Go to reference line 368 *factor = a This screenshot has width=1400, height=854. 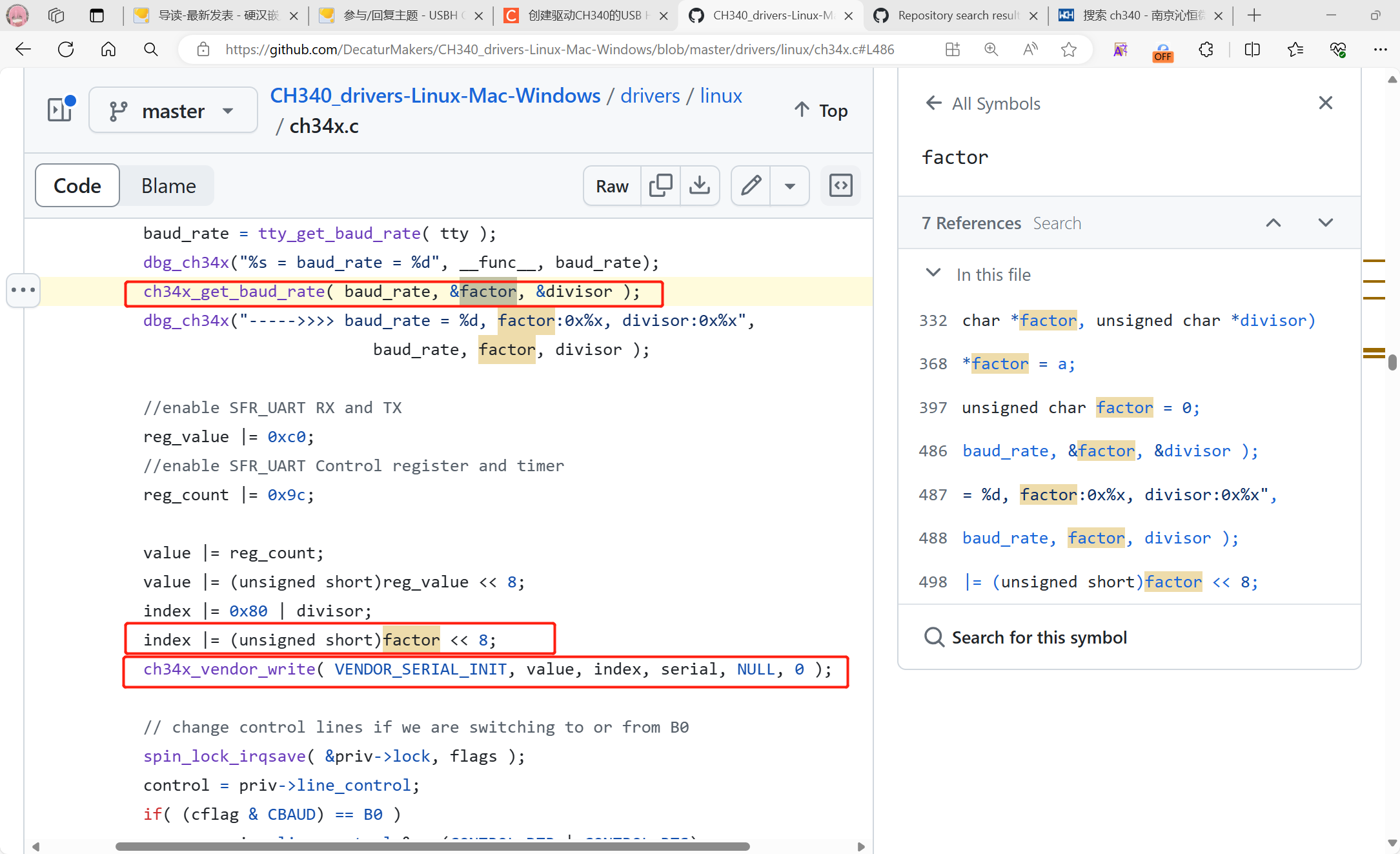click(1130, 364)
